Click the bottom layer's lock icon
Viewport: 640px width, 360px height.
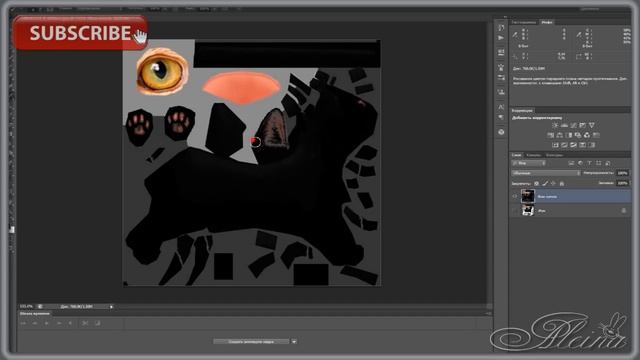click(624, 211)
